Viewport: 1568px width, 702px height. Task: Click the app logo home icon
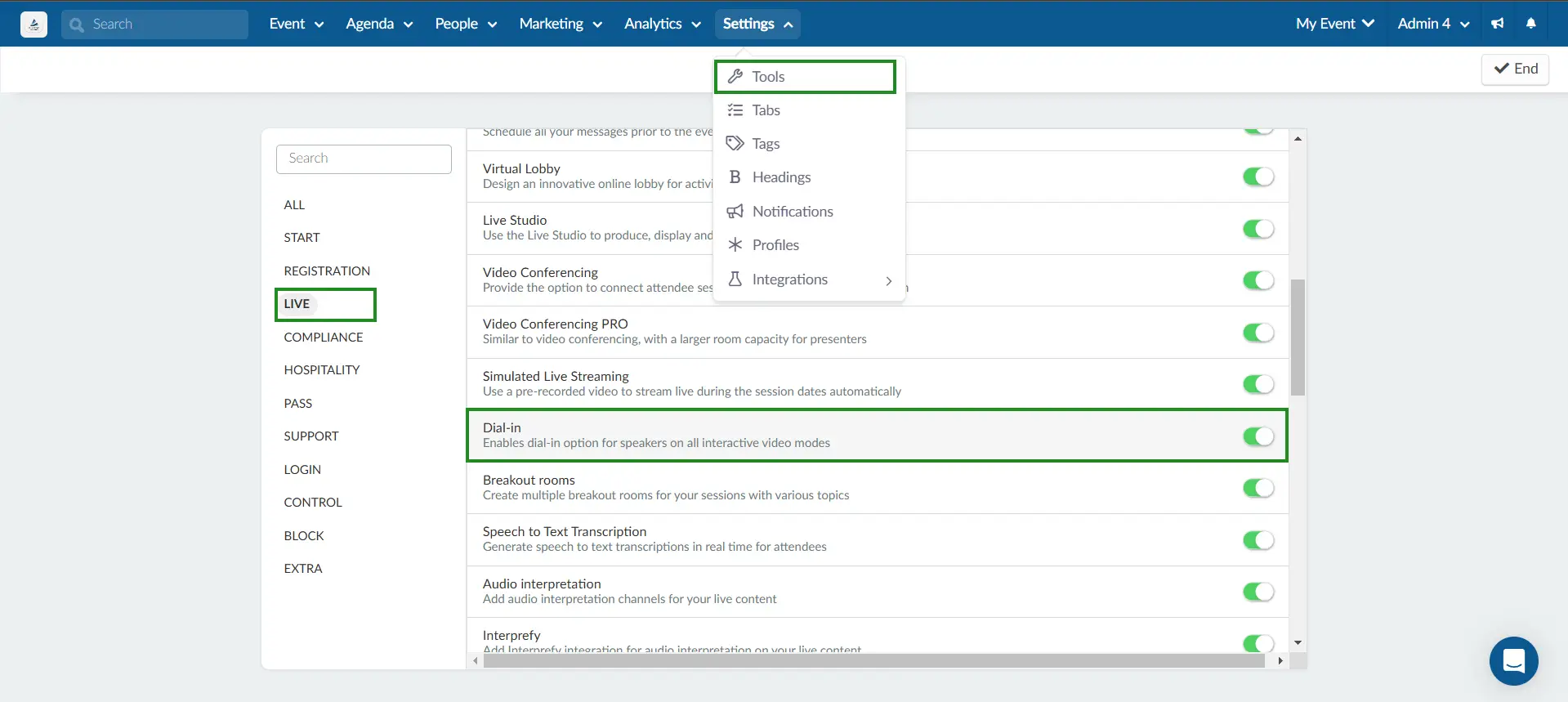tap(34, 25)
